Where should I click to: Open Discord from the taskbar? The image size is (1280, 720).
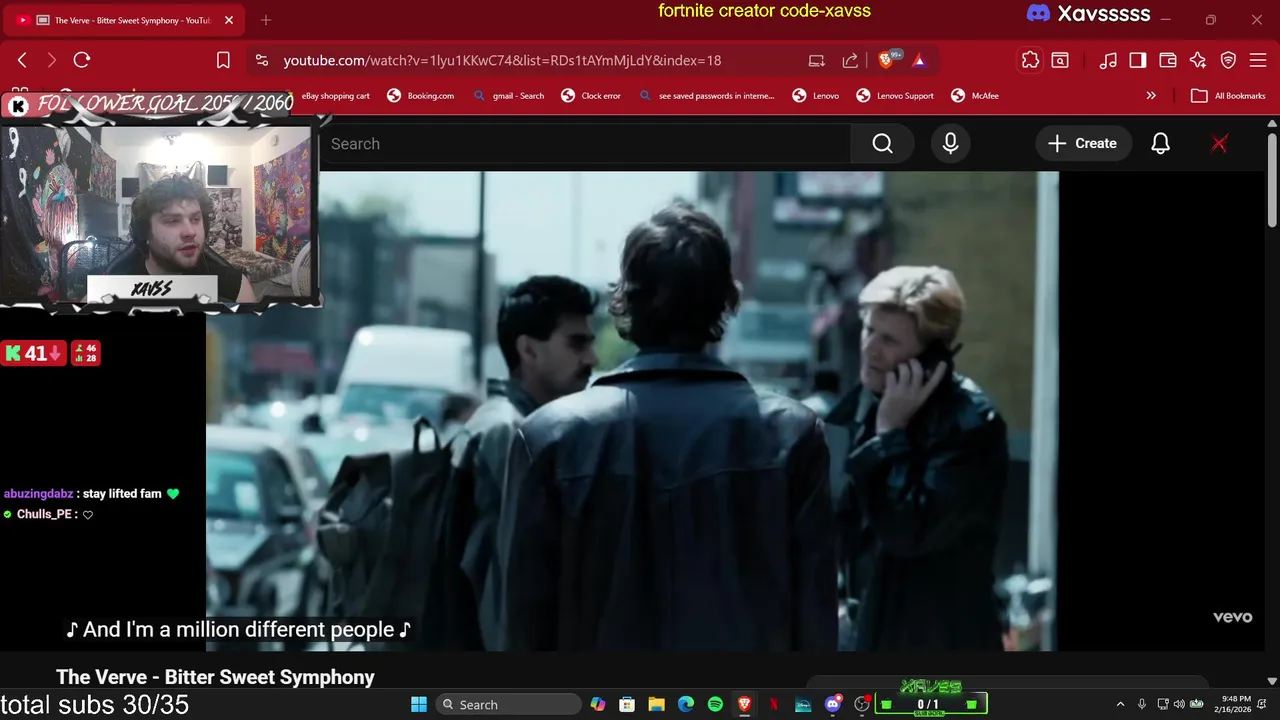(x=833, y=704)
